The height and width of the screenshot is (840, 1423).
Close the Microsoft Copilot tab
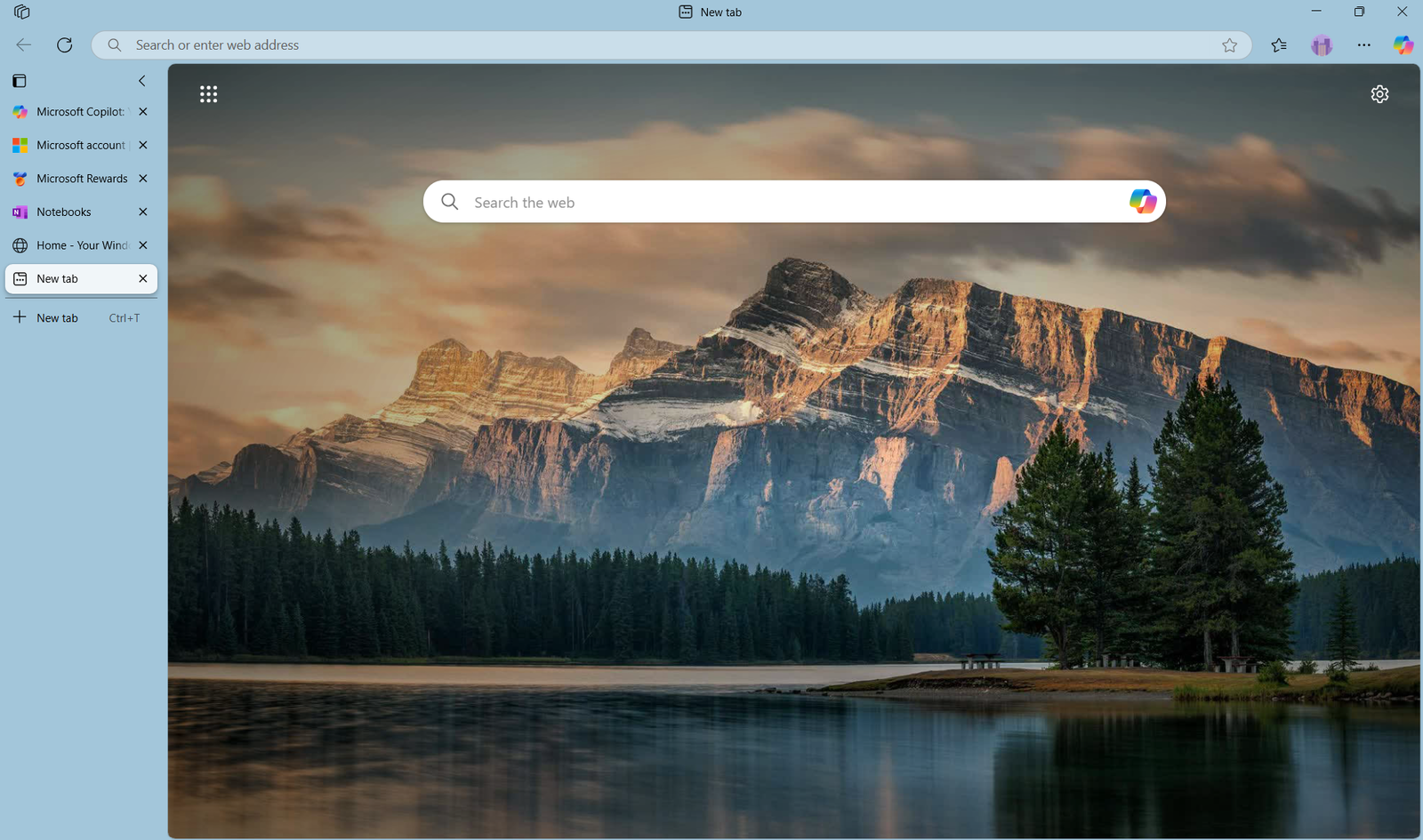[143, 112]
